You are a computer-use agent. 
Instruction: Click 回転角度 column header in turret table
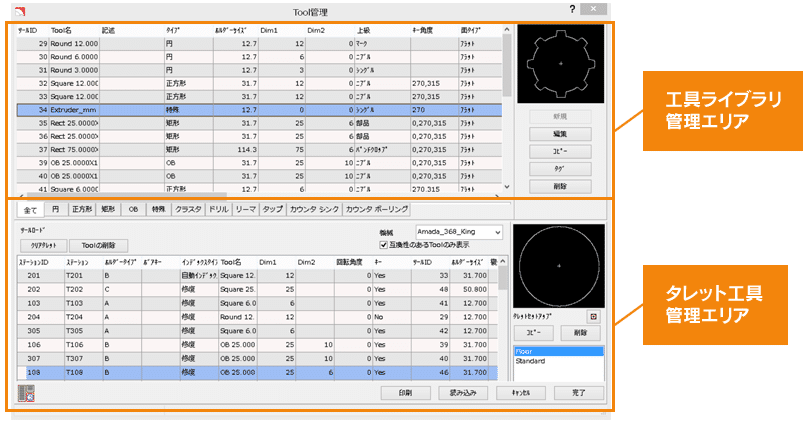point(353,262)
